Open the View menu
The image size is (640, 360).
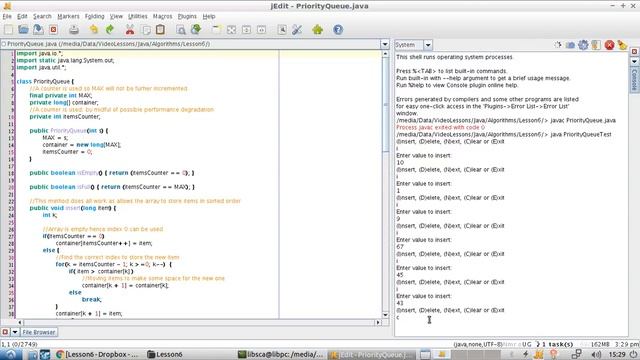[116, 16]
